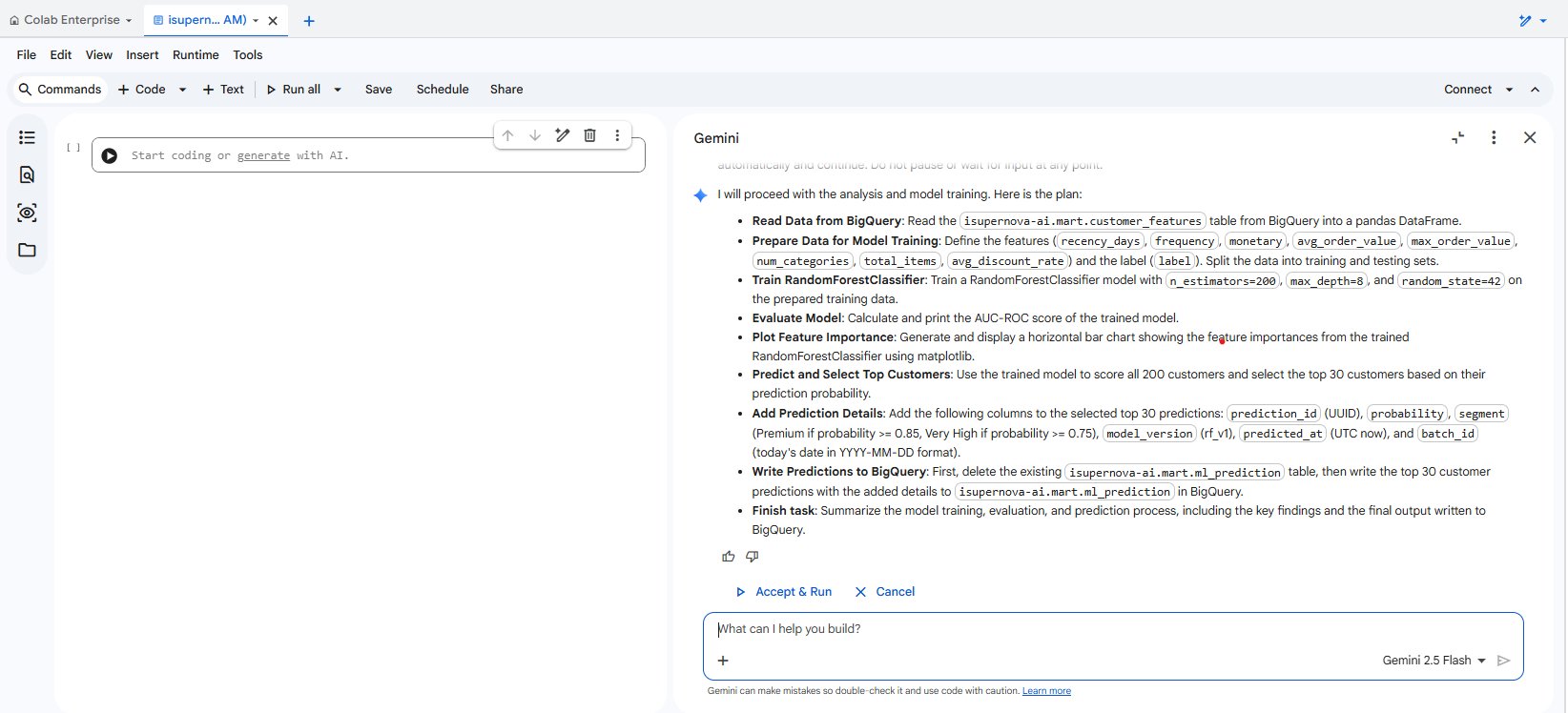Give thumbs down to Gemini response

click(x=752, y=557)
